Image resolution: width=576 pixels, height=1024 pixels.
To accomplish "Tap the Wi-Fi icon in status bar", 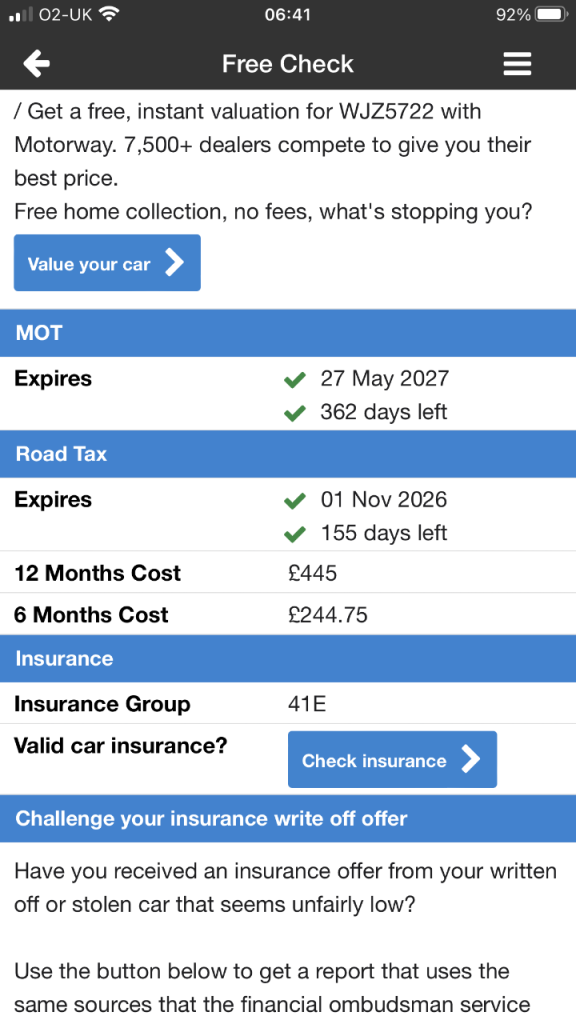I will 109,14.
